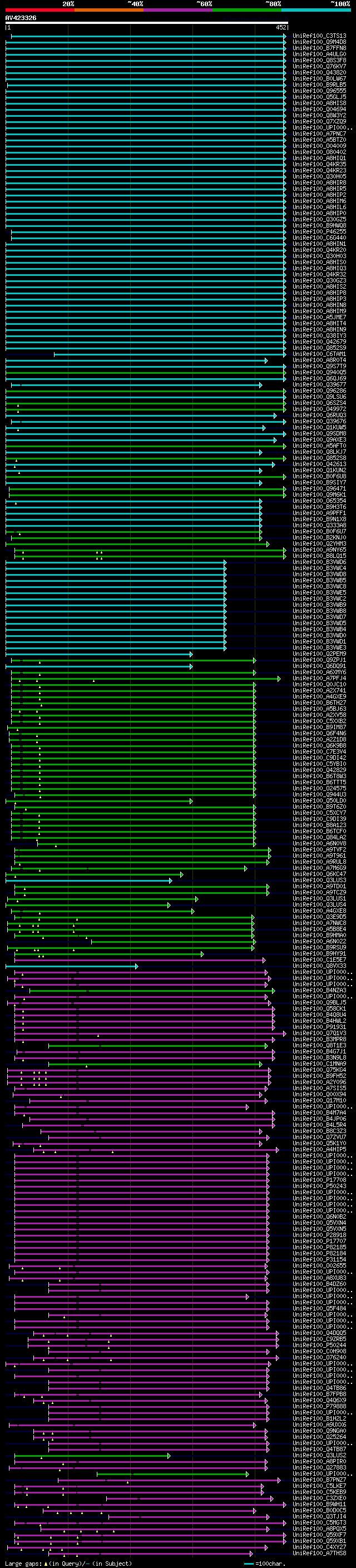Click the purple ~60% identity legend bar
The width and height of the screenshot is (356, 1568).
pyautogui.click(x=179, y=10)
